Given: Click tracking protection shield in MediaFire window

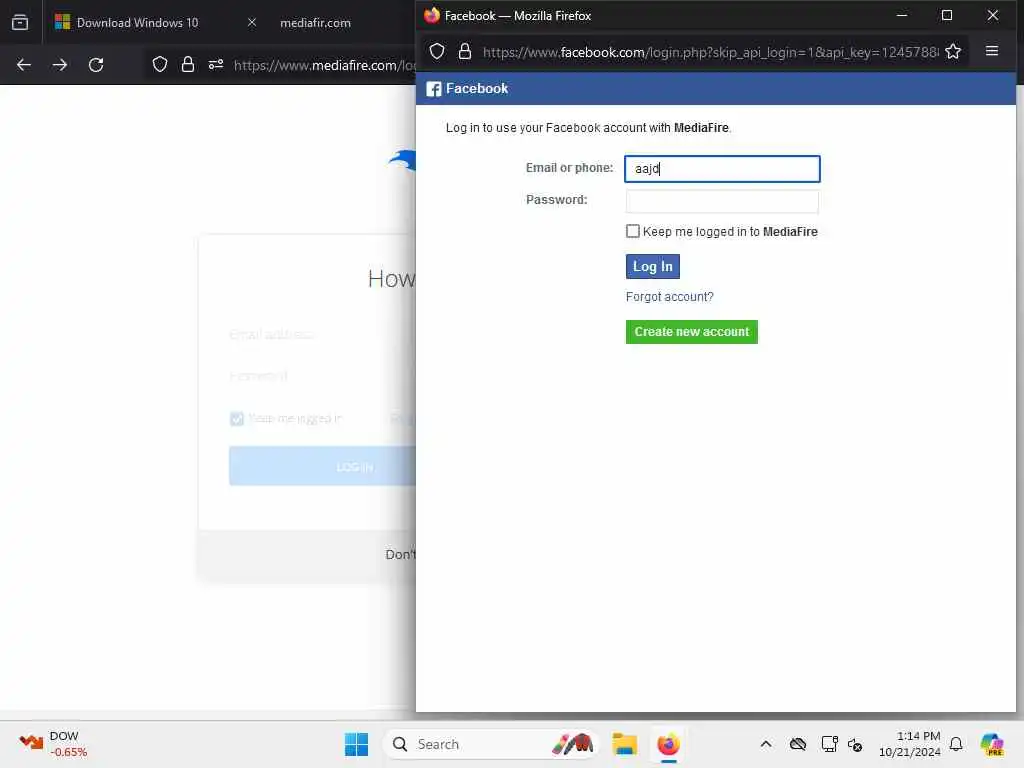Looking at the screenshot, I should click(159, 64).
